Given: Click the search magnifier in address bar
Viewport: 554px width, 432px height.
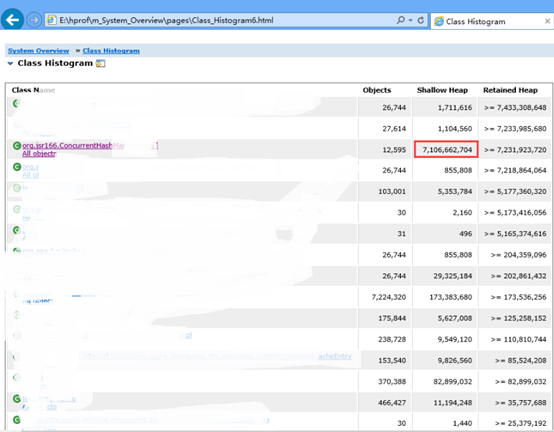Looking at the screenshot, I should [401, 20].
